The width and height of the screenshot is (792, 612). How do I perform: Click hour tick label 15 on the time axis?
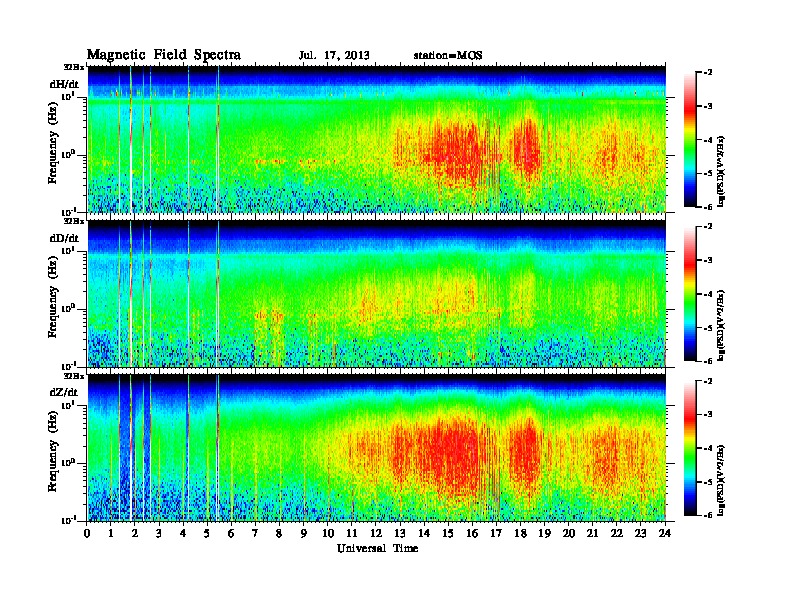pos(448,534)
